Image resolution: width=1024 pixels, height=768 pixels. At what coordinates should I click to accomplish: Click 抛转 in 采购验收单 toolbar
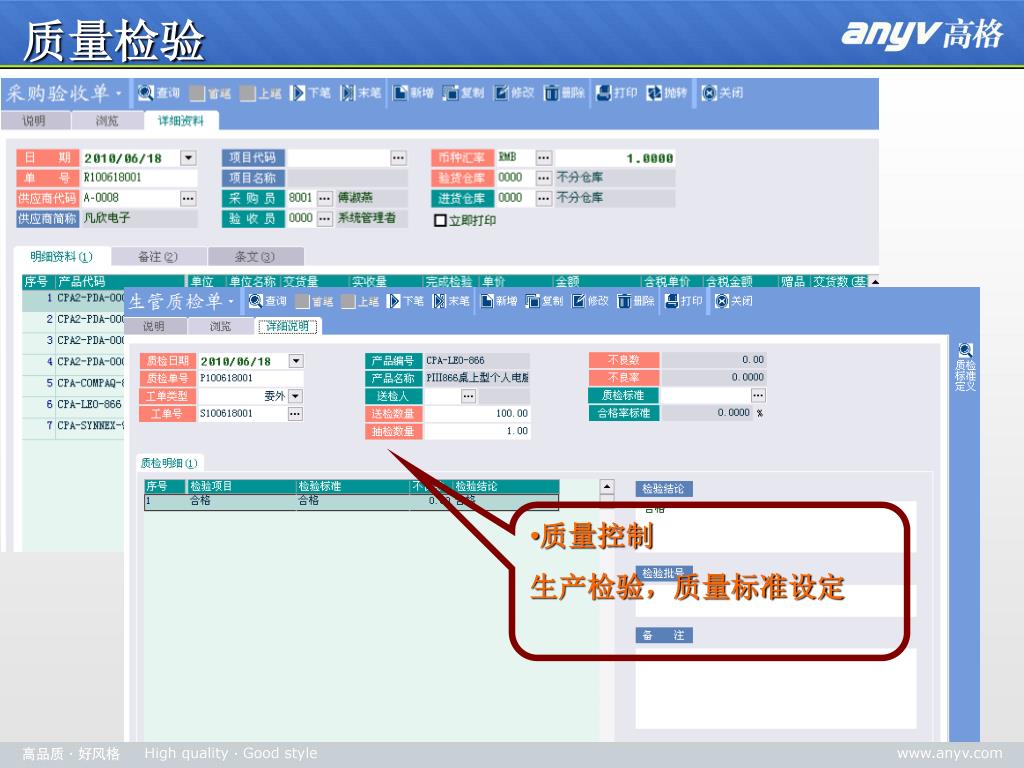(x=667, y=93)
